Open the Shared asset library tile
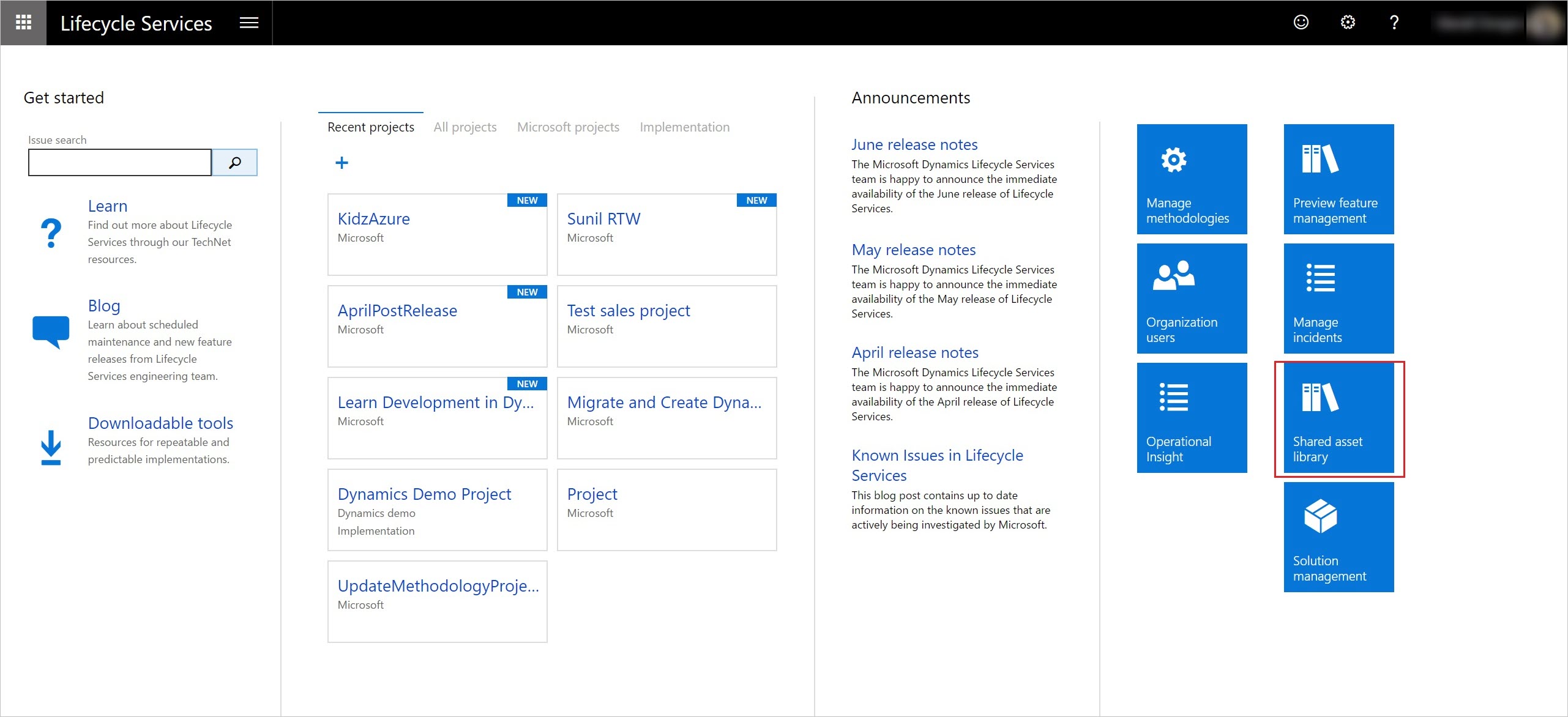Image resolution: width=1568 pixels, height=717 pixels. click(x=1338, y=418)
